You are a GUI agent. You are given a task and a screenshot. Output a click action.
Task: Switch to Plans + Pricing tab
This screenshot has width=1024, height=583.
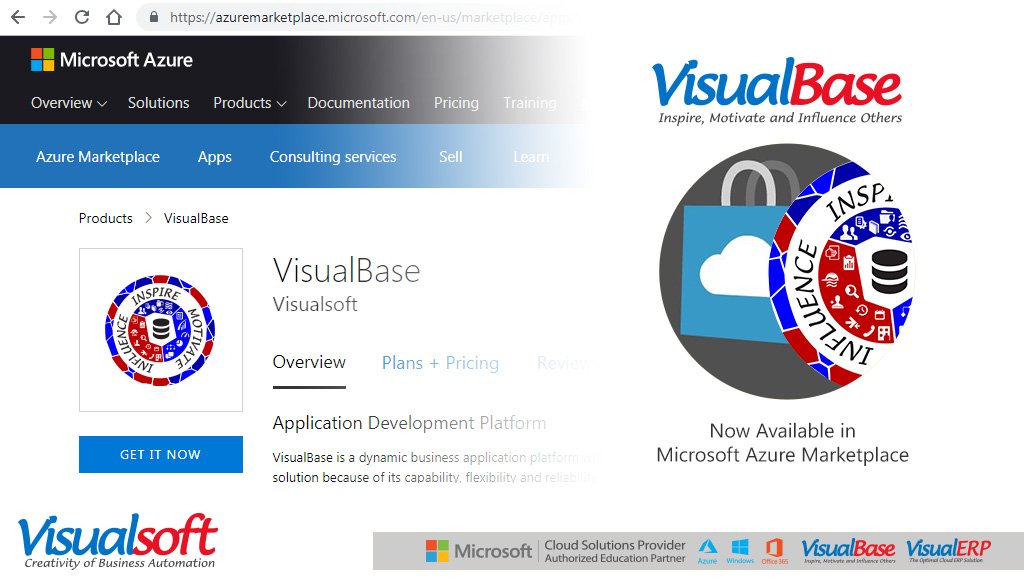(x=440, y=363)
